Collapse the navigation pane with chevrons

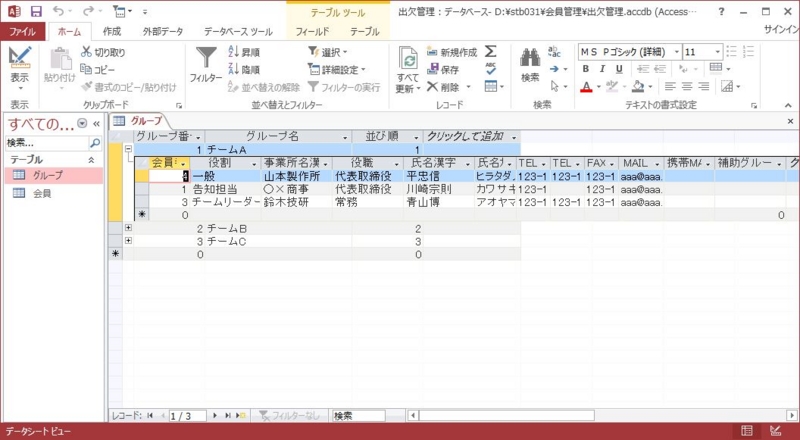[x=96, y=124]
